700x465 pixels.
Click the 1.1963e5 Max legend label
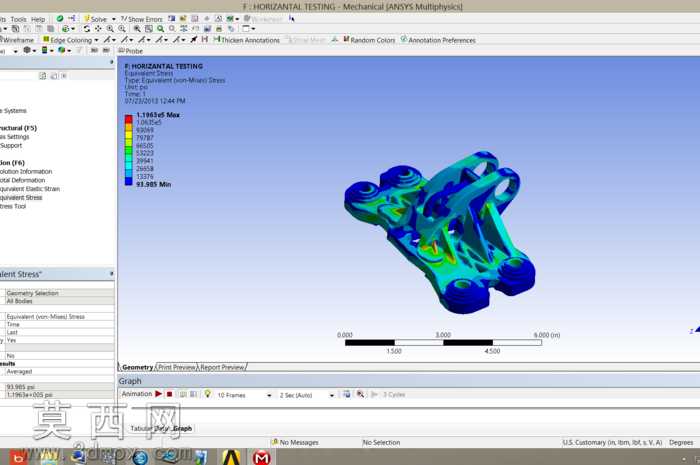158,115
